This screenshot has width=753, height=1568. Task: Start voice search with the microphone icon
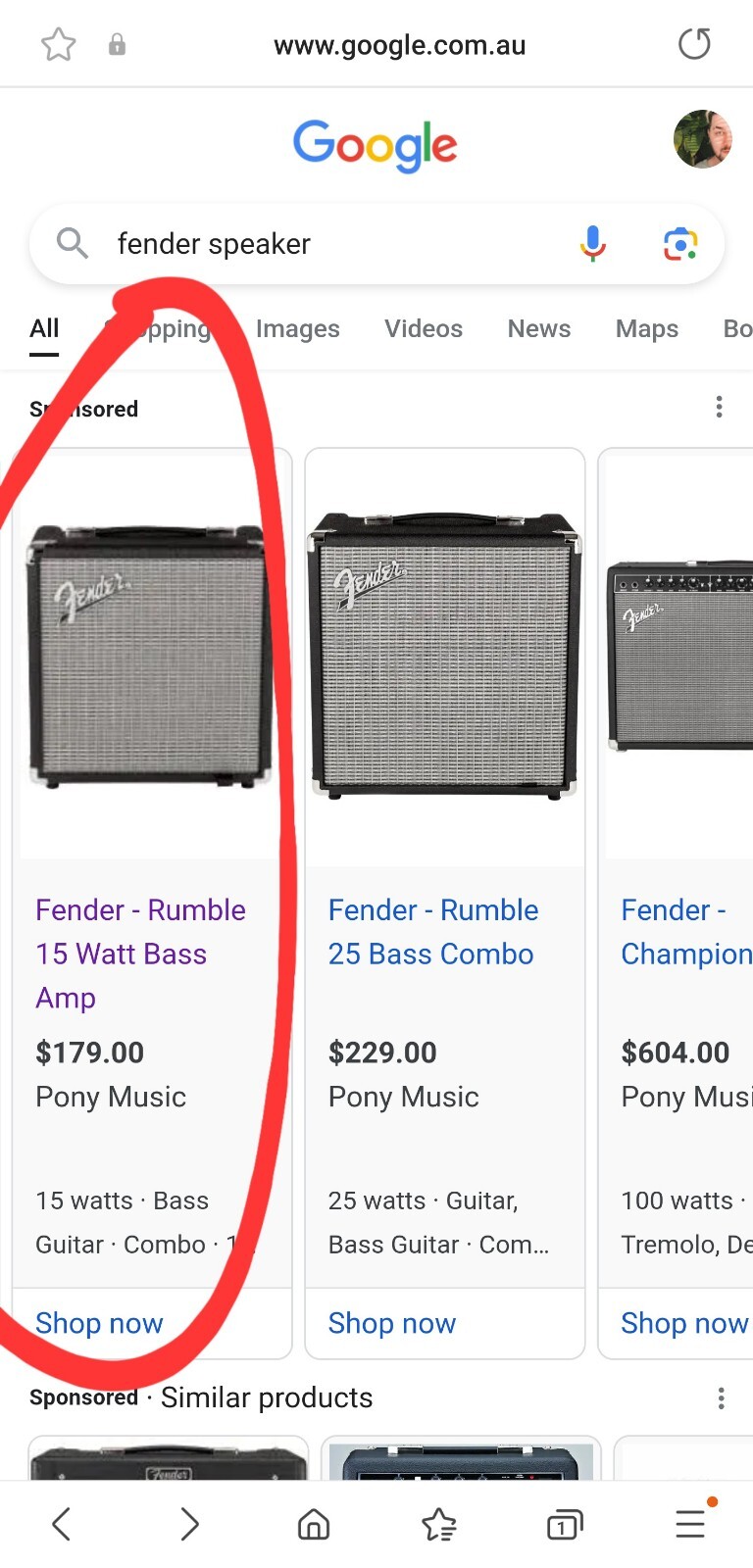(592, 243)
